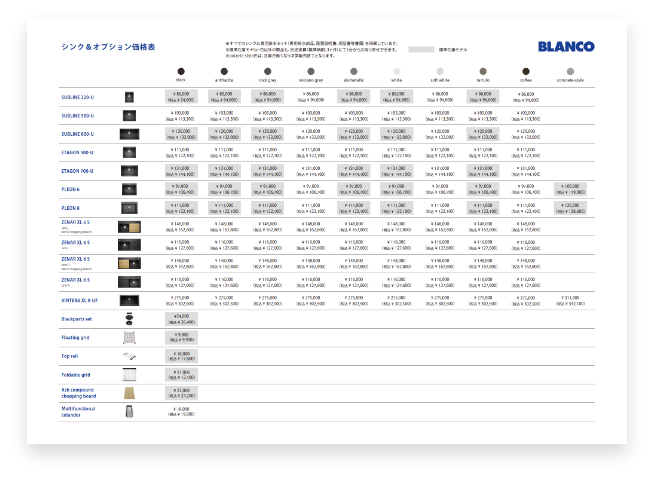Click the Multifunctional colander label

click(78, 412)
